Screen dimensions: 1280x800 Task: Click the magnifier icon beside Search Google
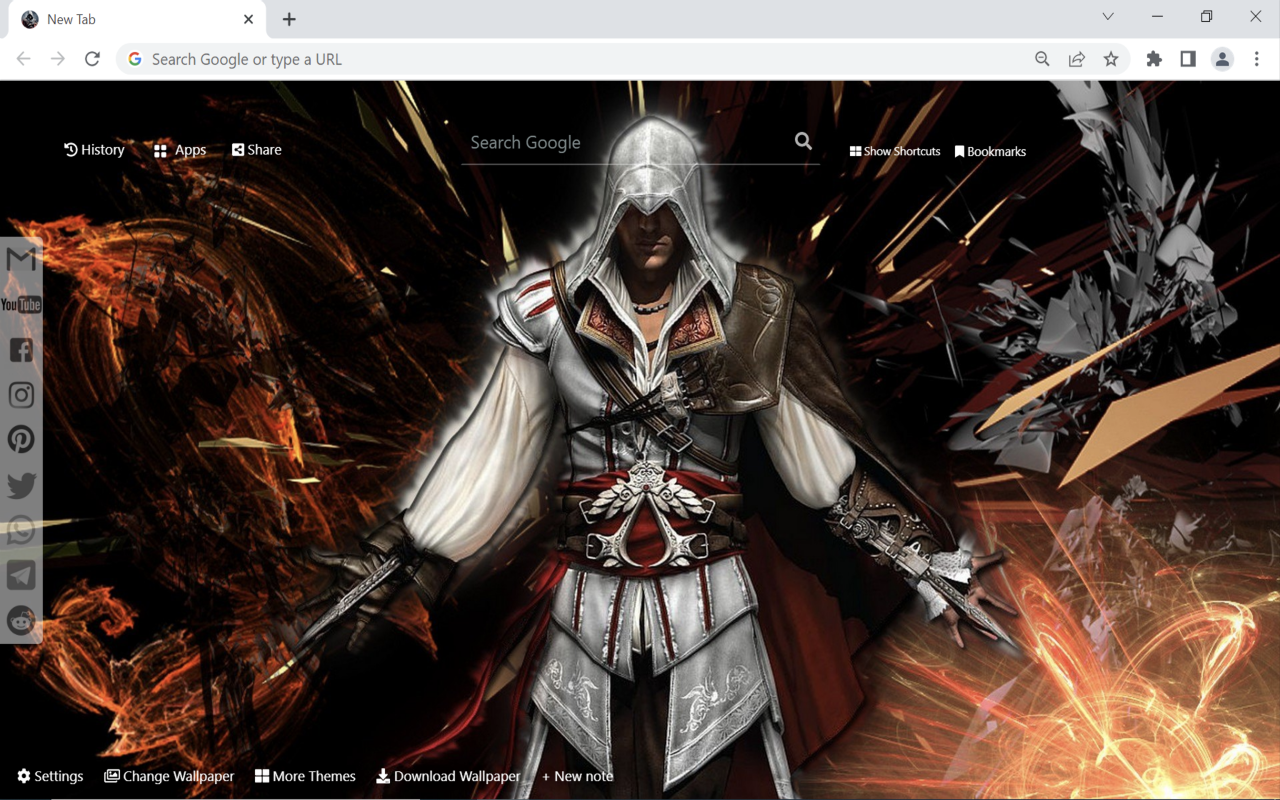[x=803, y=141]
